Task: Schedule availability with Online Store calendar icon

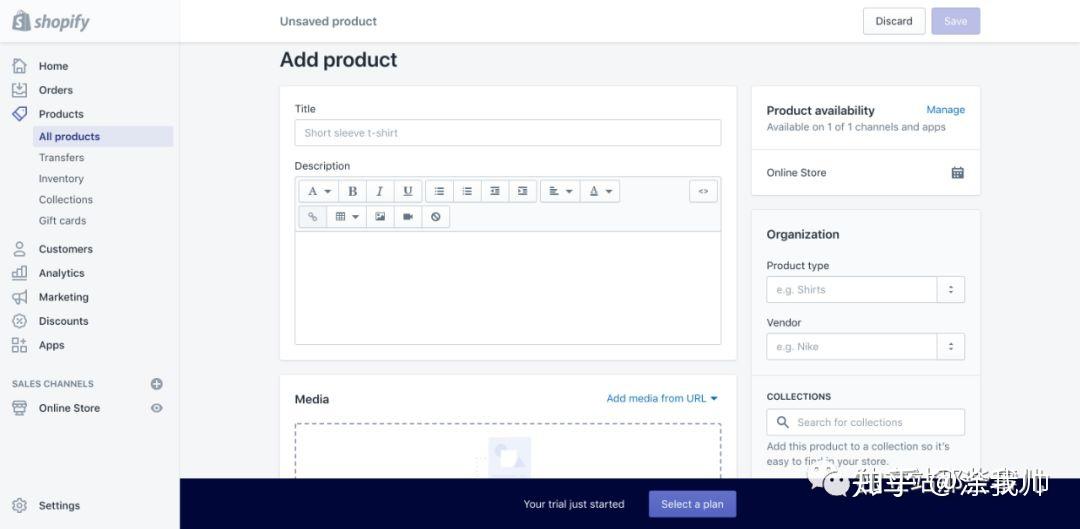Action: click(x=957, y=173)
